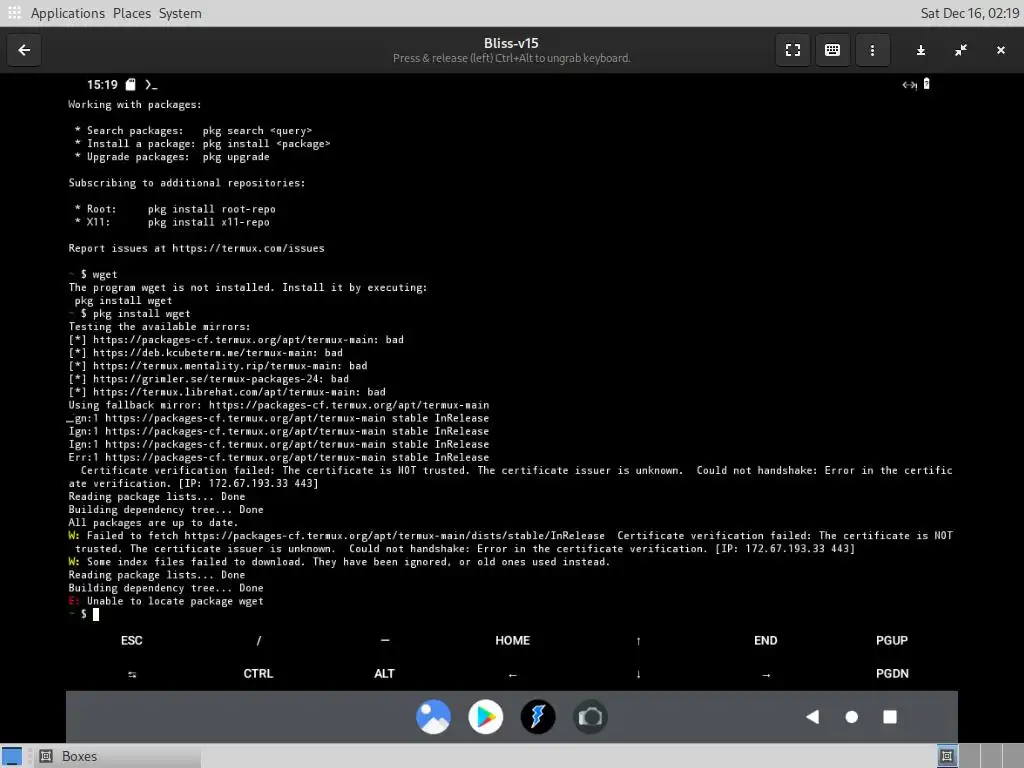This screenshot has width=1024, height=768.
Task: Tap the slash extra key
Action: 259,641
